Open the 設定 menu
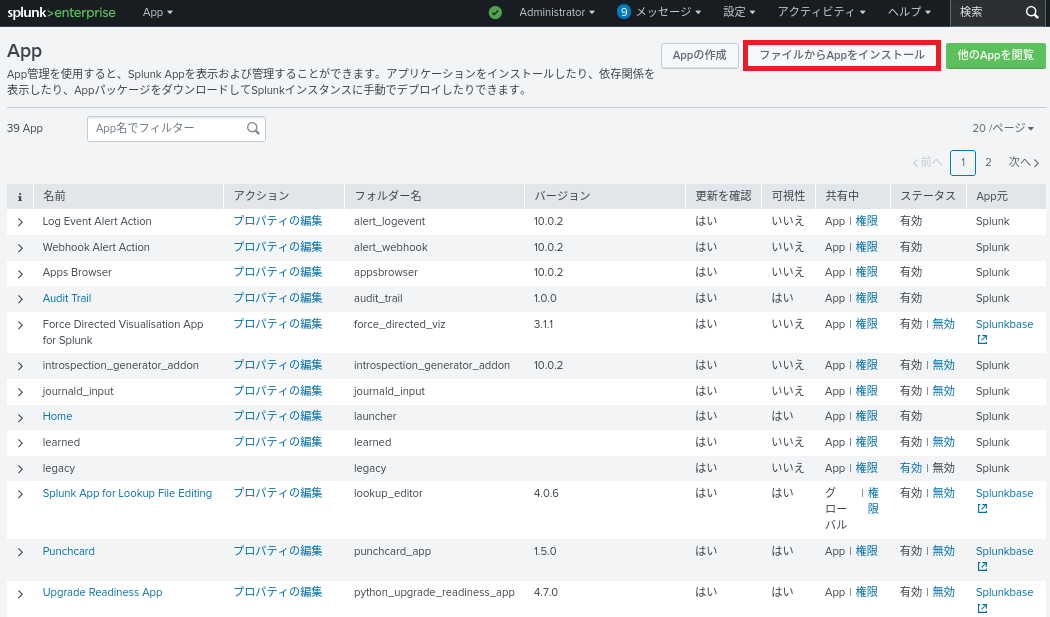The width and height of the screenshot is (1050, 617). (x=739, y=13)
